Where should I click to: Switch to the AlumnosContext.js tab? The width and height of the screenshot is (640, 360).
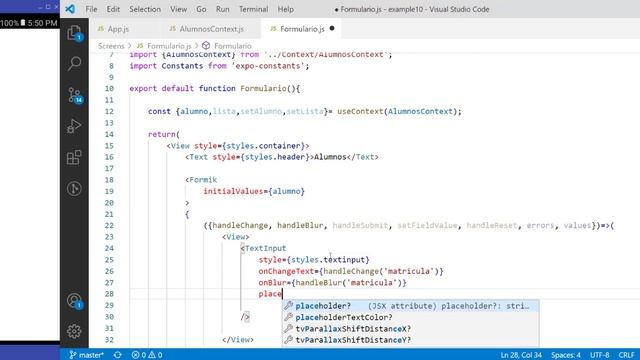tap(211, 29)
